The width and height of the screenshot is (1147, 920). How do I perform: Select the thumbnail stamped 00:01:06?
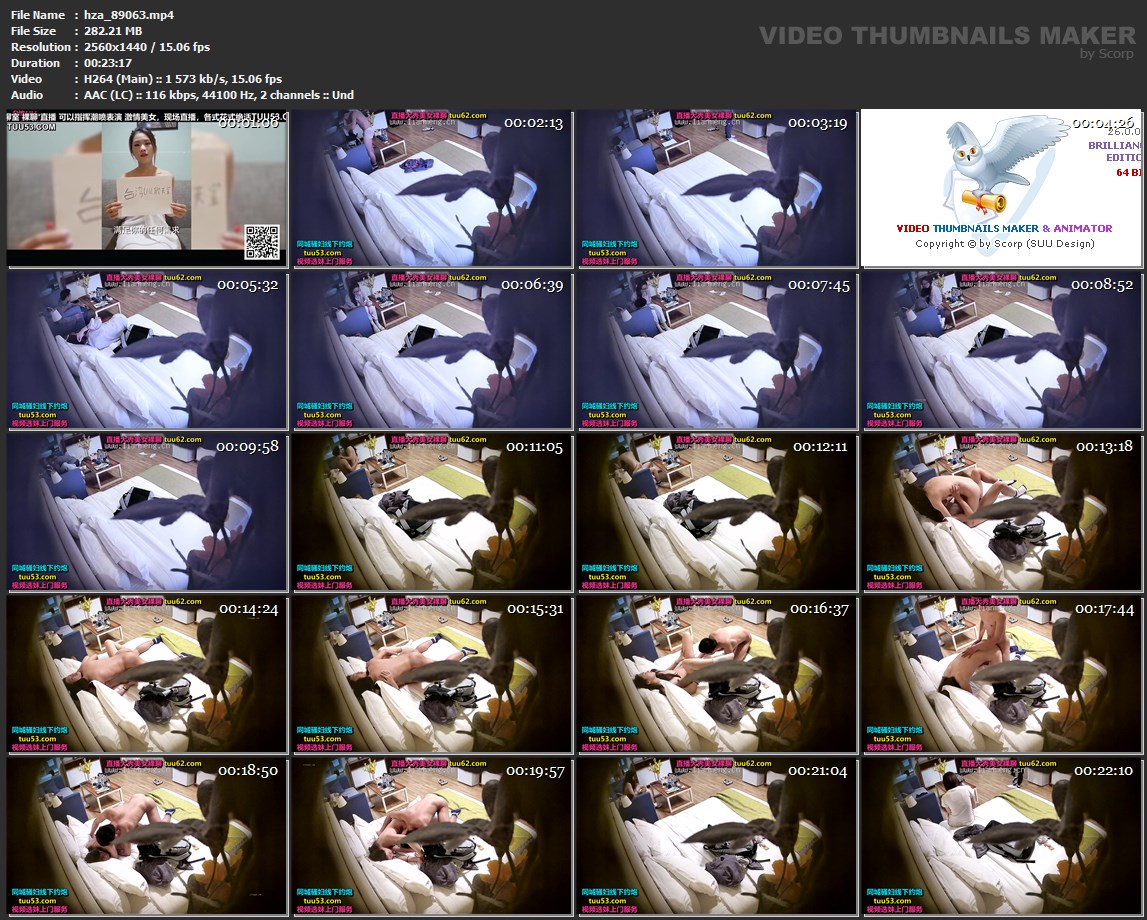[147, 188]
